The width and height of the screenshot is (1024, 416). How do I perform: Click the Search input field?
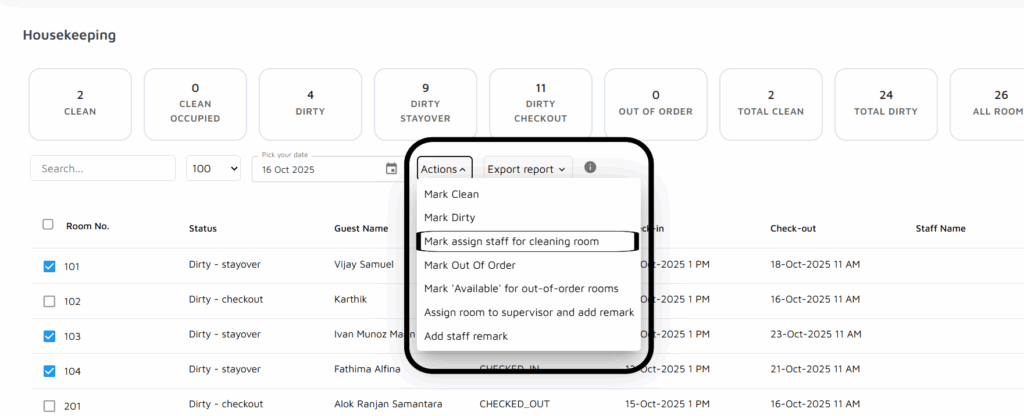tap(103, 169)
